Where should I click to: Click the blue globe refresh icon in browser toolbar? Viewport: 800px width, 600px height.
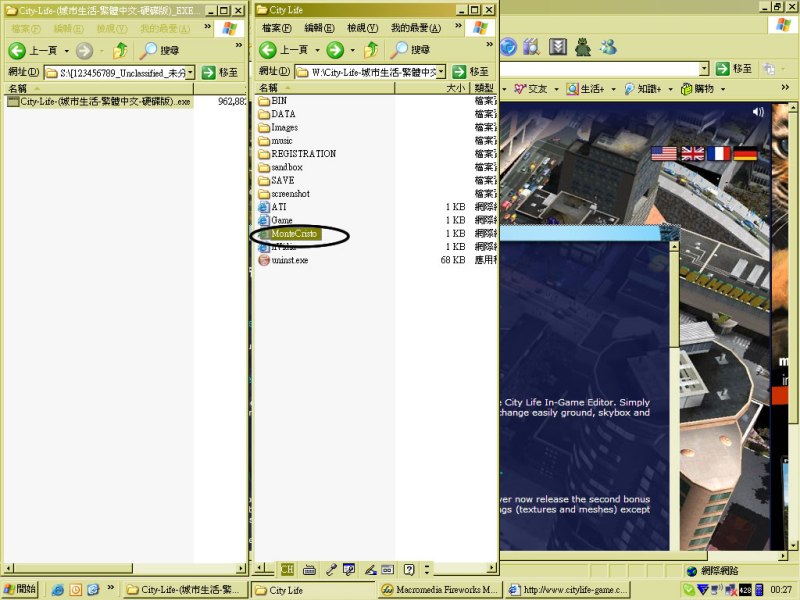[x=508, y=47]
